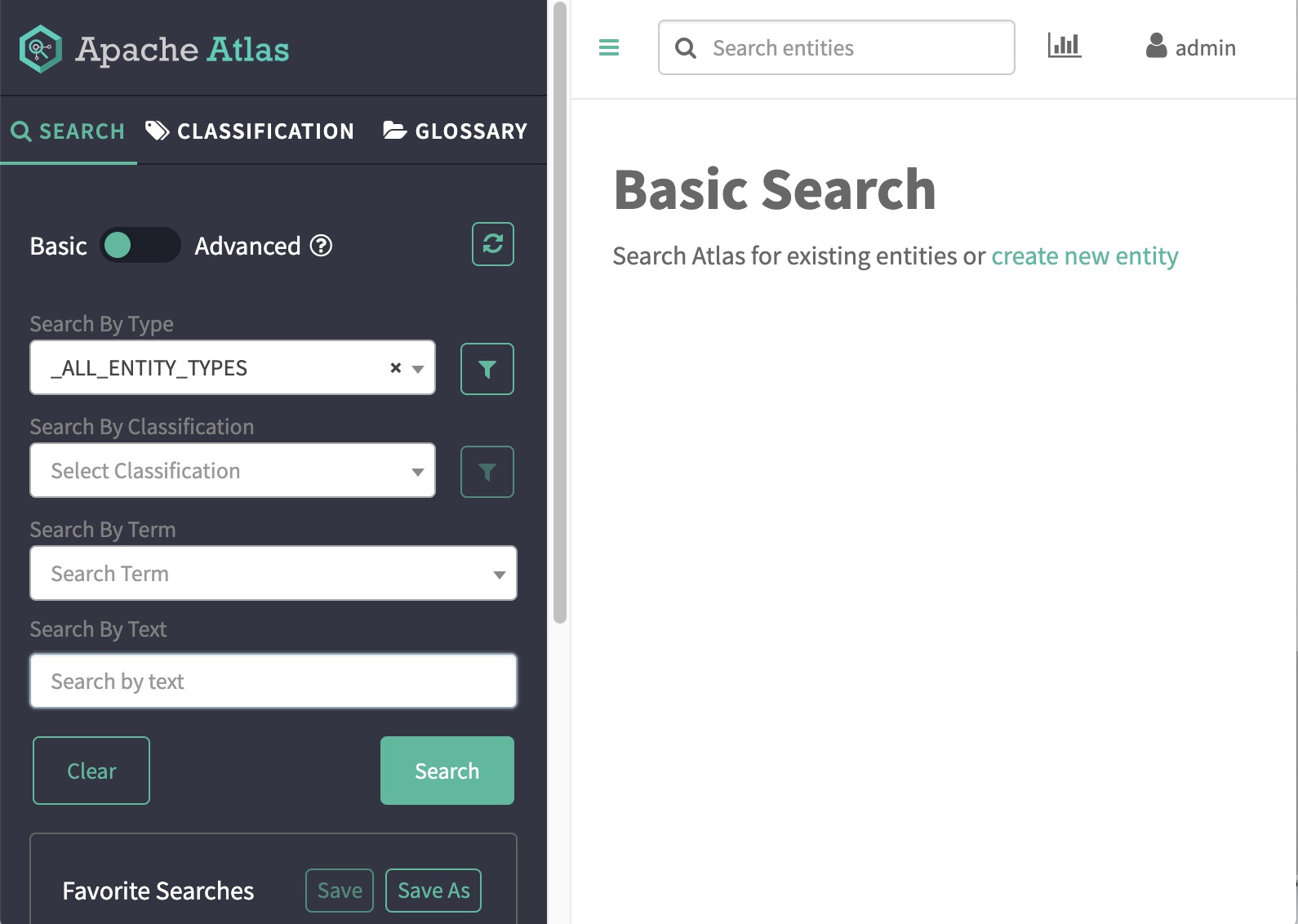Clear the _ALL_ENTITY_TYPES selection with x
Viewport: 1298px width, 924px height.
(395, 368)
